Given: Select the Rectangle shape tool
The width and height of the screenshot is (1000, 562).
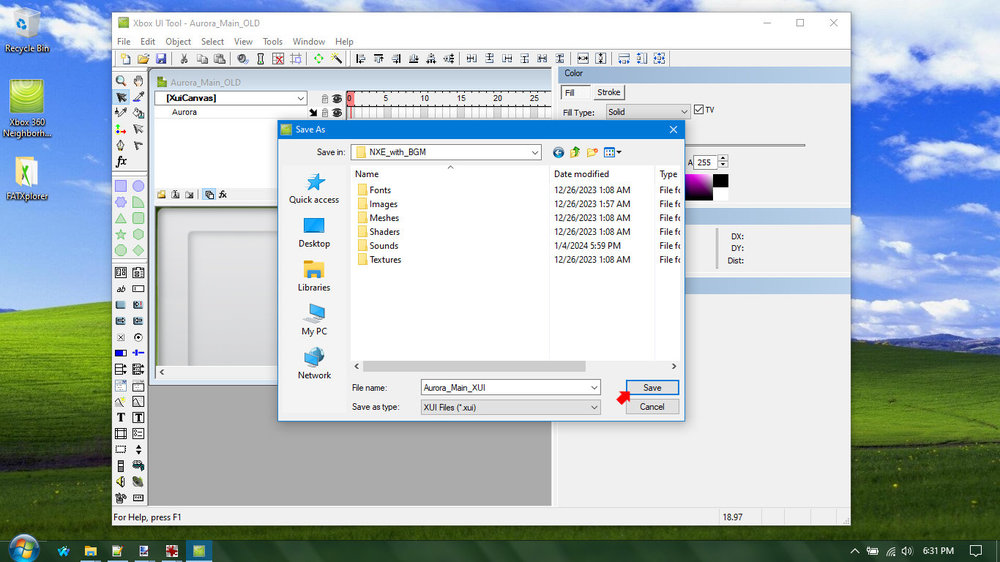Looking at the screenshot, I should tap(121, 186).
